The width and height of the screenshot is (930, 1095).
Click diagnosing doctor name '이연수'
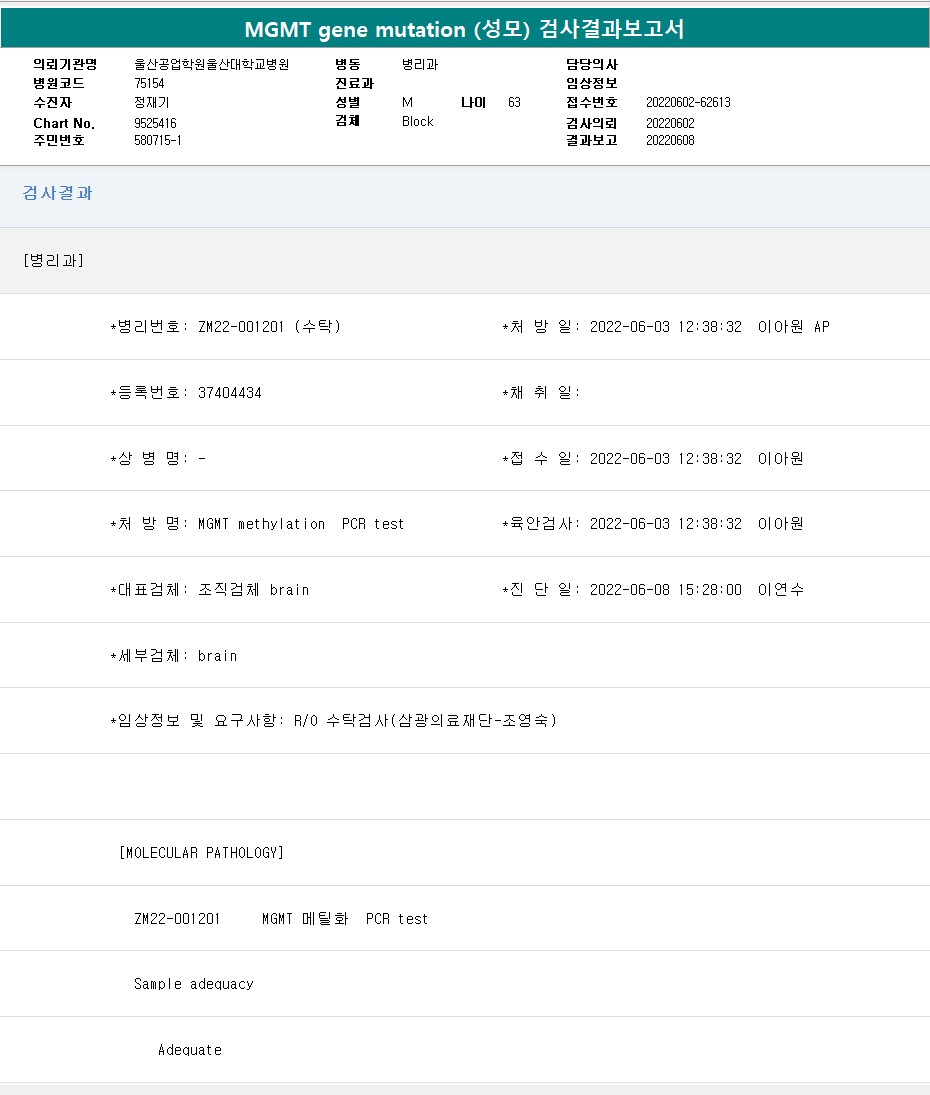point(781,589)
